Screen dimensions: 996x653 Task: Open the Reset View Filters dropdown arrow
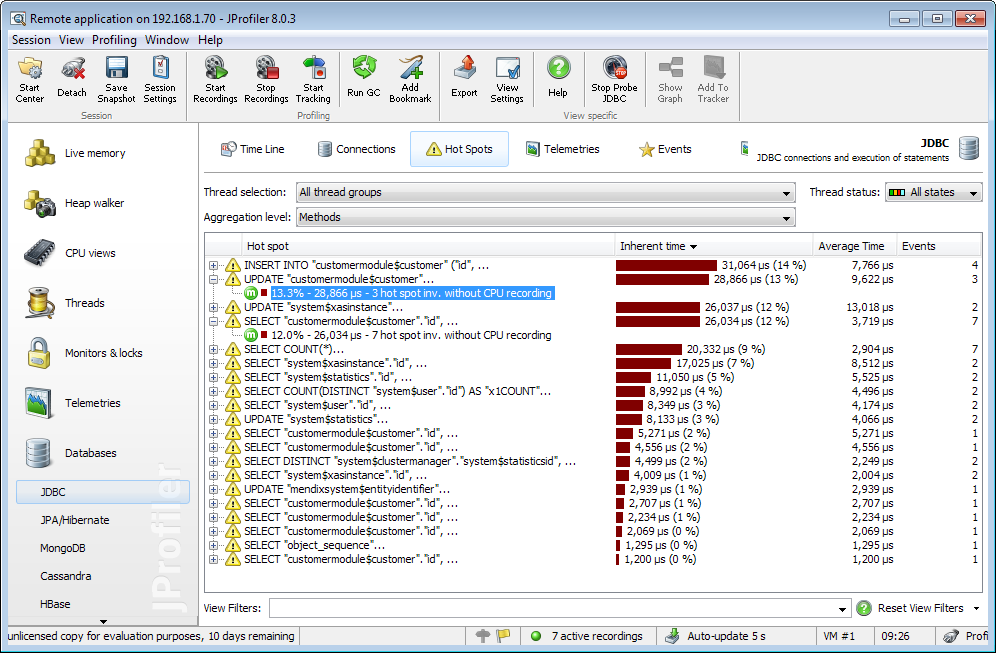(976, 609)
